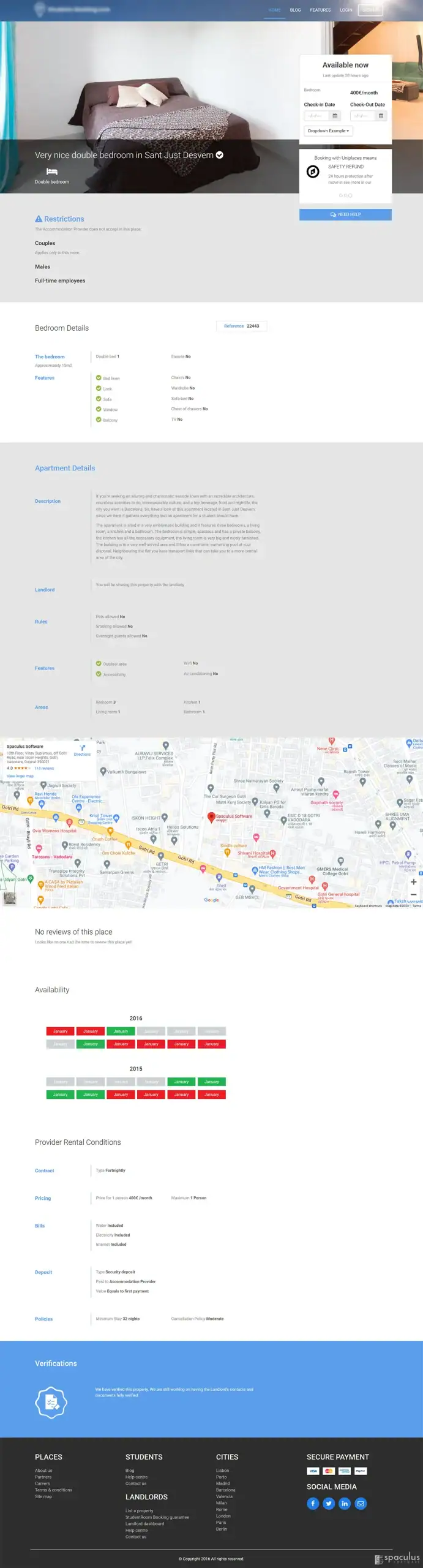Click the Google logo on the map
This screenshot has width=423, height=1568.
tap(211, 900)
